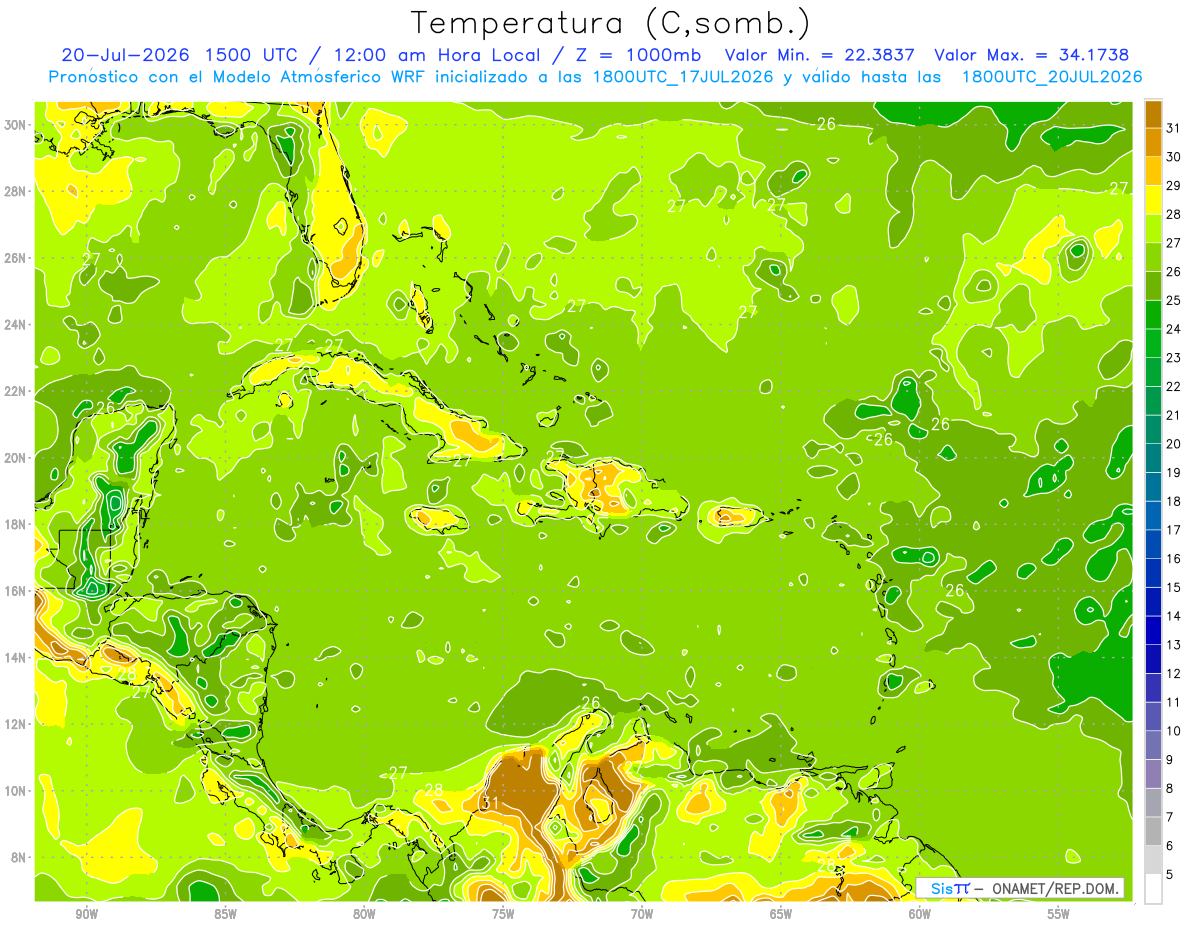This screenshot has width=1200, height=927.
Task: Click the legend swatch between 12 and 13
Action: [x=1153, y=659]
